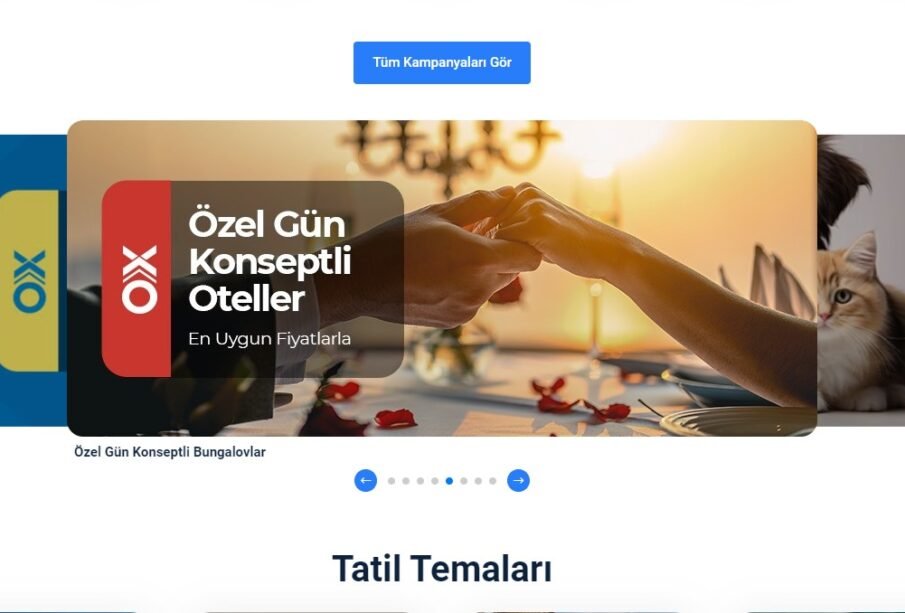The image size is (905, 613).
Task: Open the Özel Gün Konseptli Bungalovlar link
Action: pyautogui.click(x=170, y=451)
